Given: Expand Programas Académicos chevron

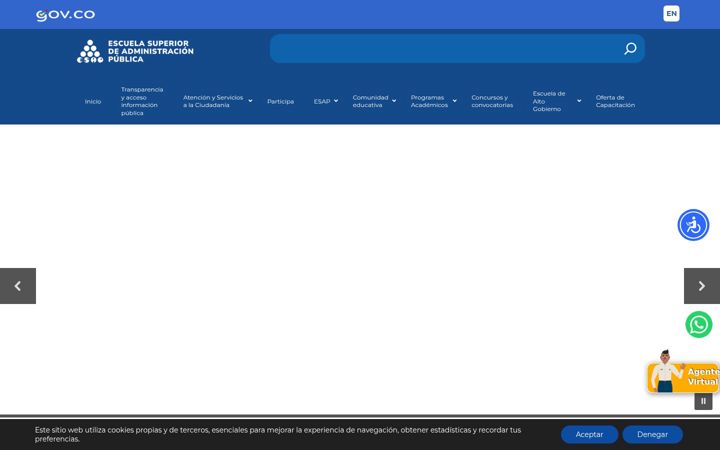Looking at the screenshot, I should coord(455,101).
